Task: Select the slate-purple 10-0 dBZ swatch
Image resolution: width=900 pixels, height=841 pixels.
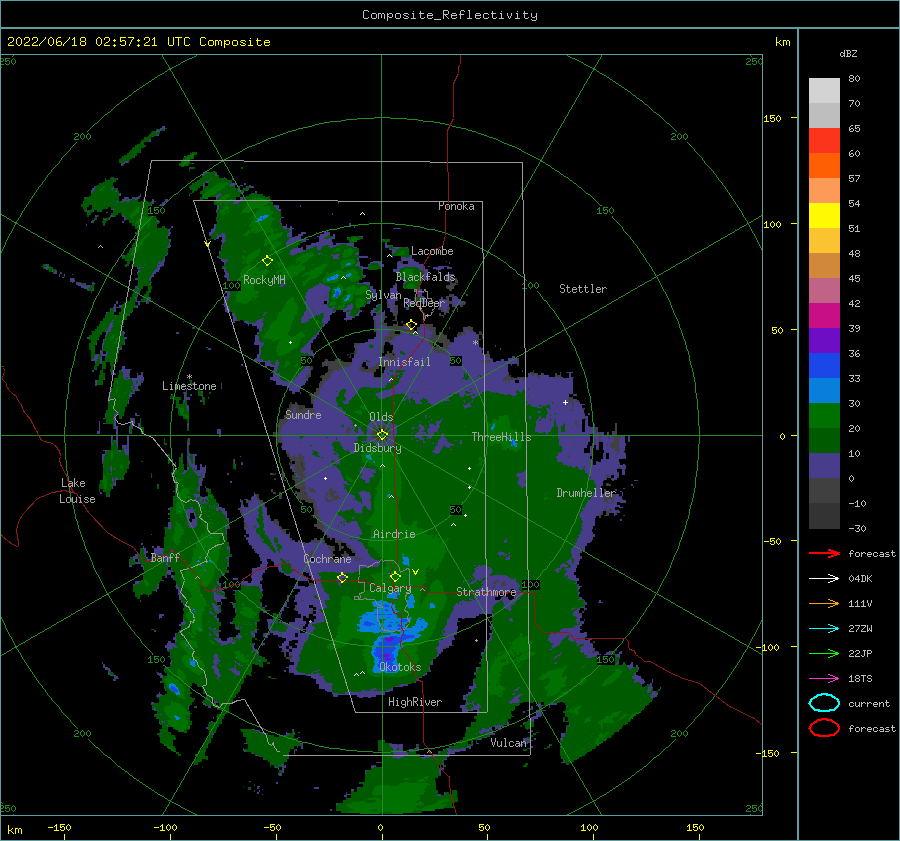Action: click(x=824, y=466)
